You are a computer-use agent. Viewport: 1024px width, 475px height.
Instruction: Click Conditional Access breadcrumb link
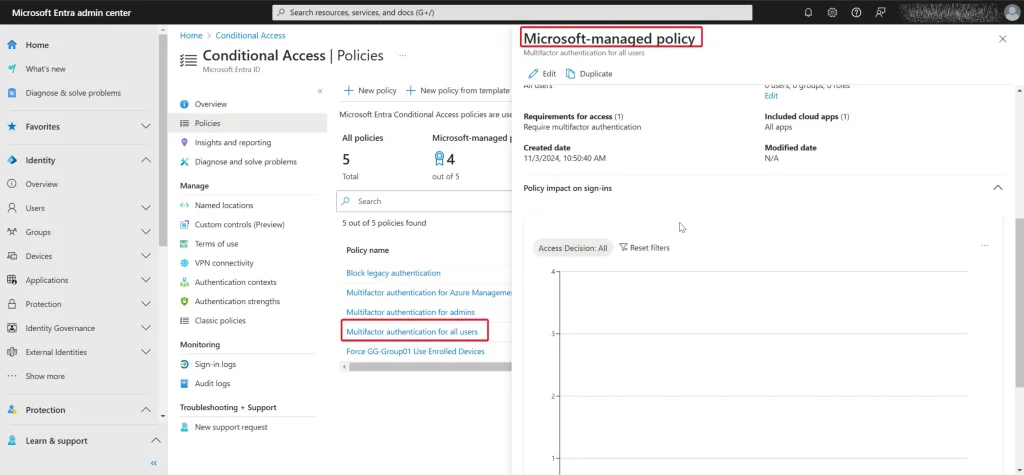pos(250,35)
